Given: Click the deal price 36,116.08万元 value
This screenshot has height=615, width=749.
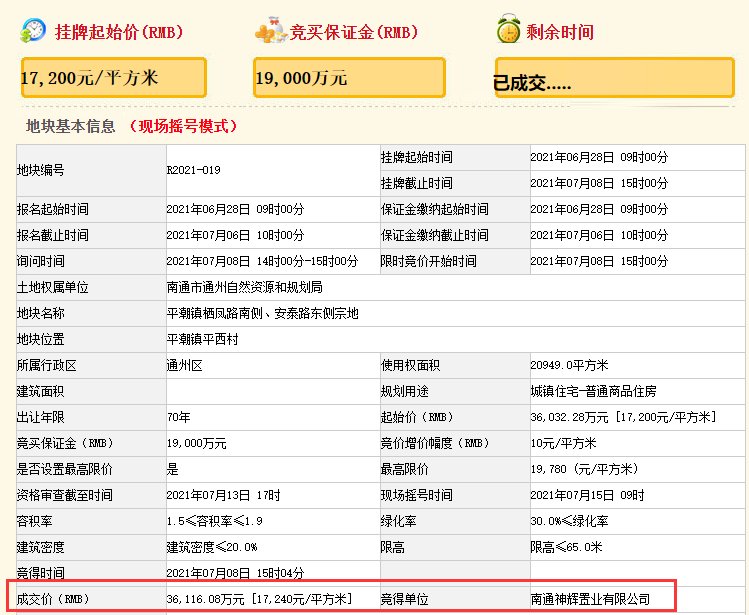Looking at the screenshot, I should point(260,599).
